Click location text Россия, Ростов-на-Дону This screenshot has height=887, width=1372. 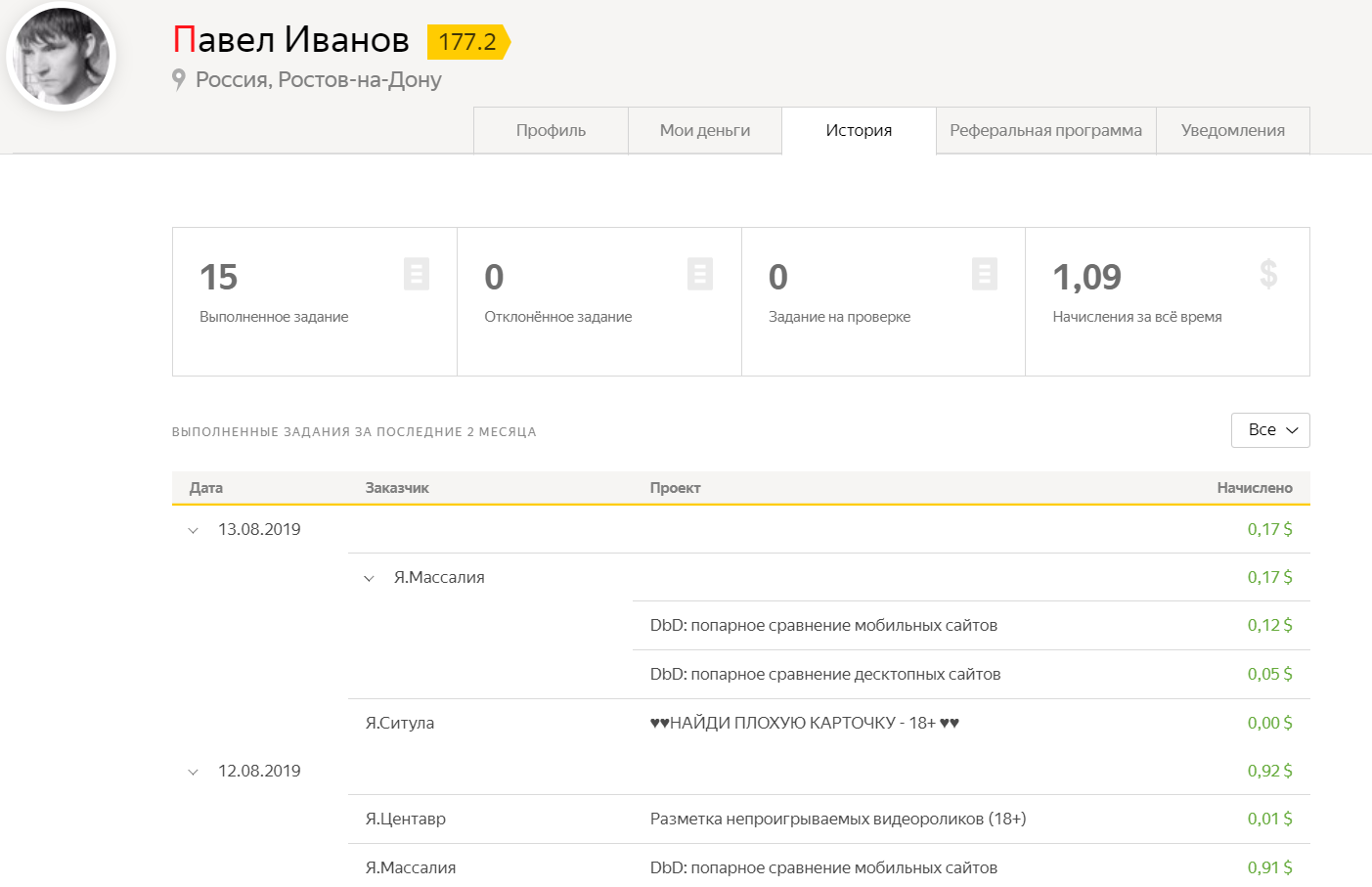(x=319, y=79)
